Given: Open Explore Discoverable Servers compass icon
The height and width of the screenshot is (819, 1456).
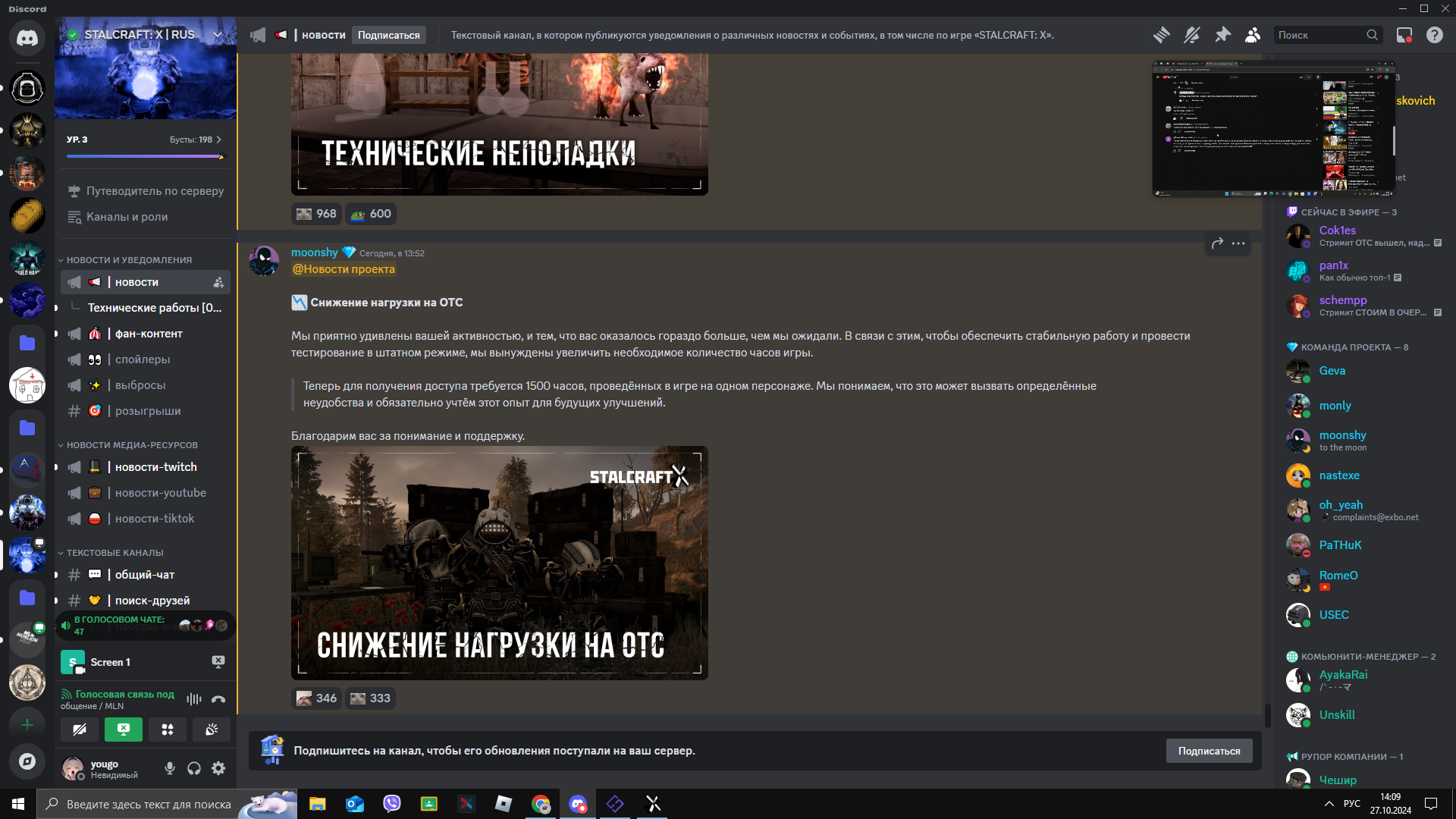Looking at the screenshot, I should point(27,761).
